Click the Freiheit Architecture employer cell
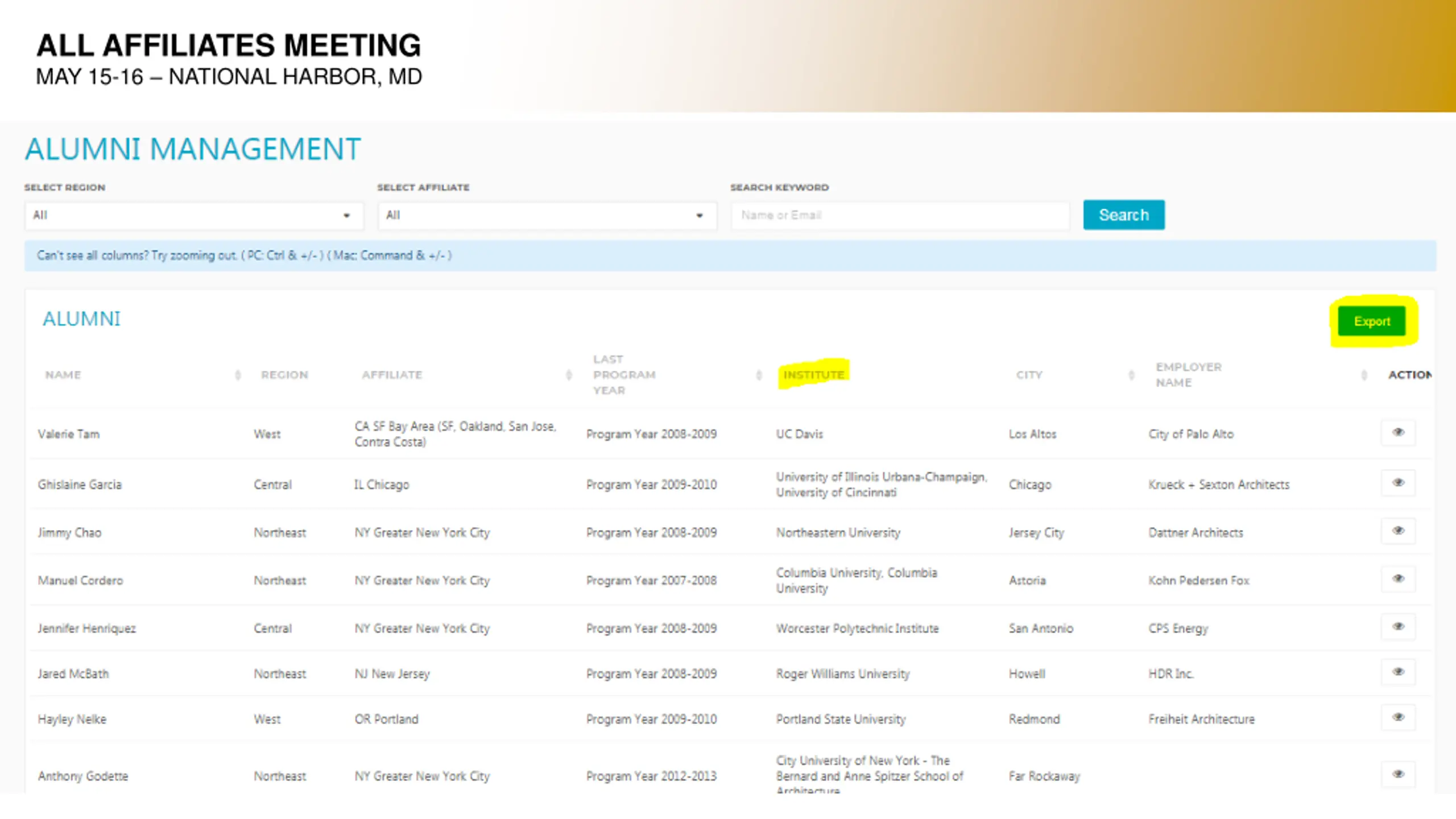 tap(1201, 719)
